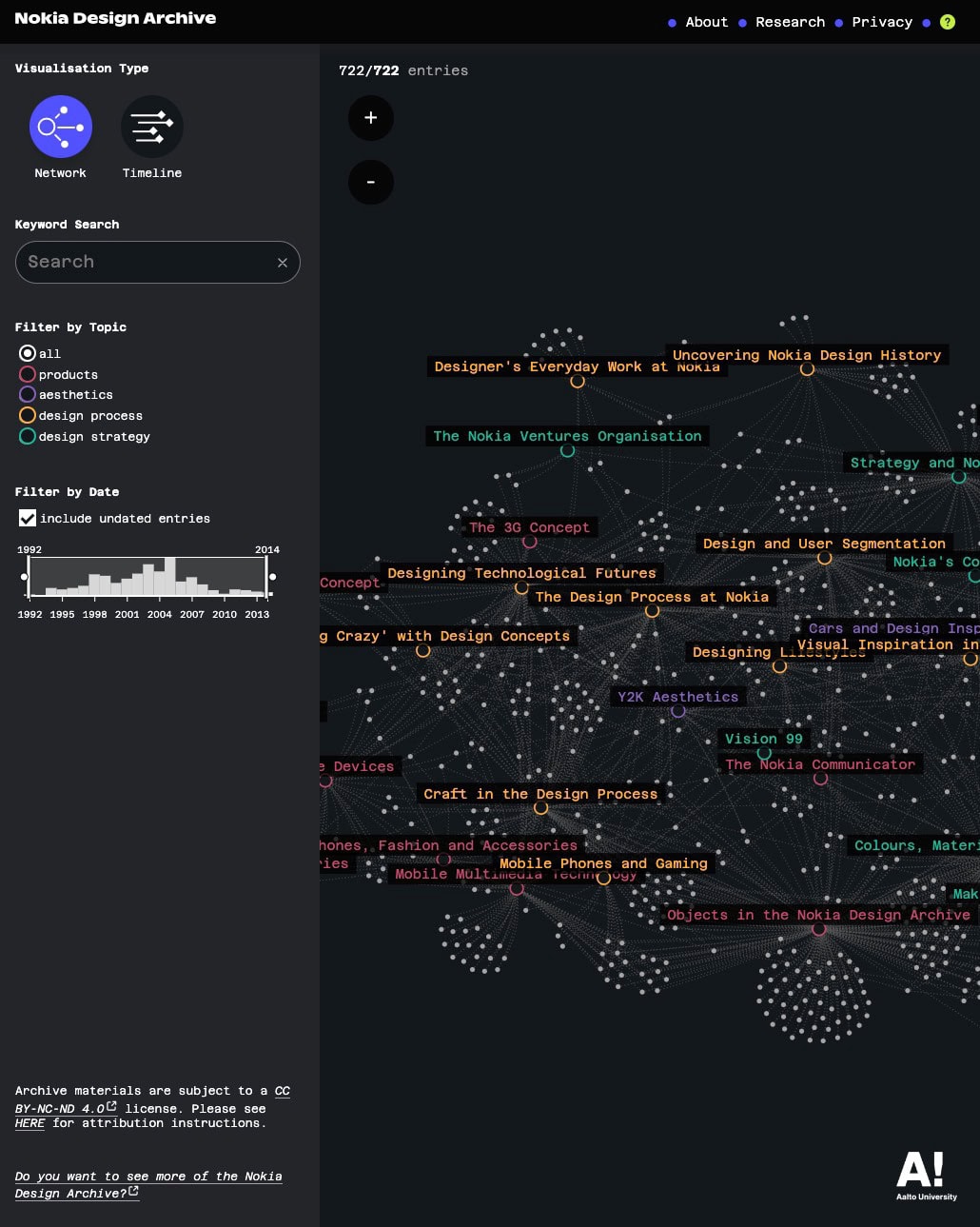Open 'Designing Technological Futures' node

coord(521,587)
